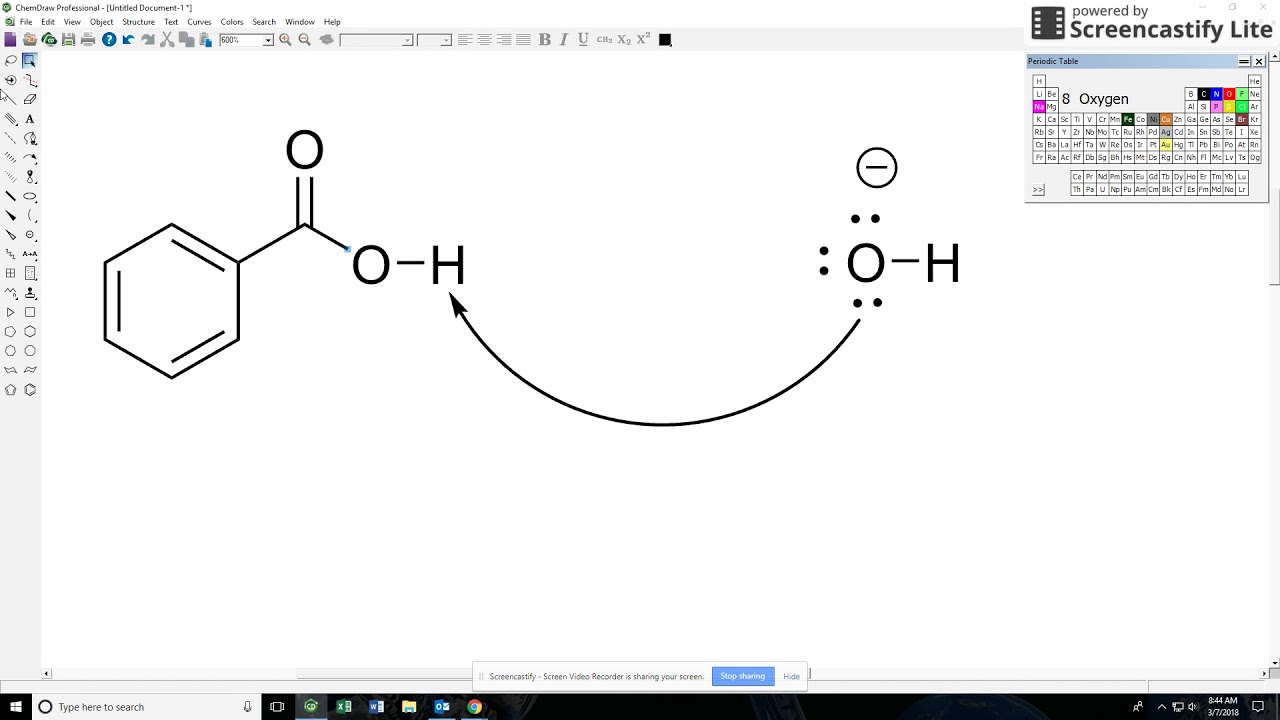Pick the Bold Bond tool
This screenshot has width=1280, height=720.
click(11, 196)
